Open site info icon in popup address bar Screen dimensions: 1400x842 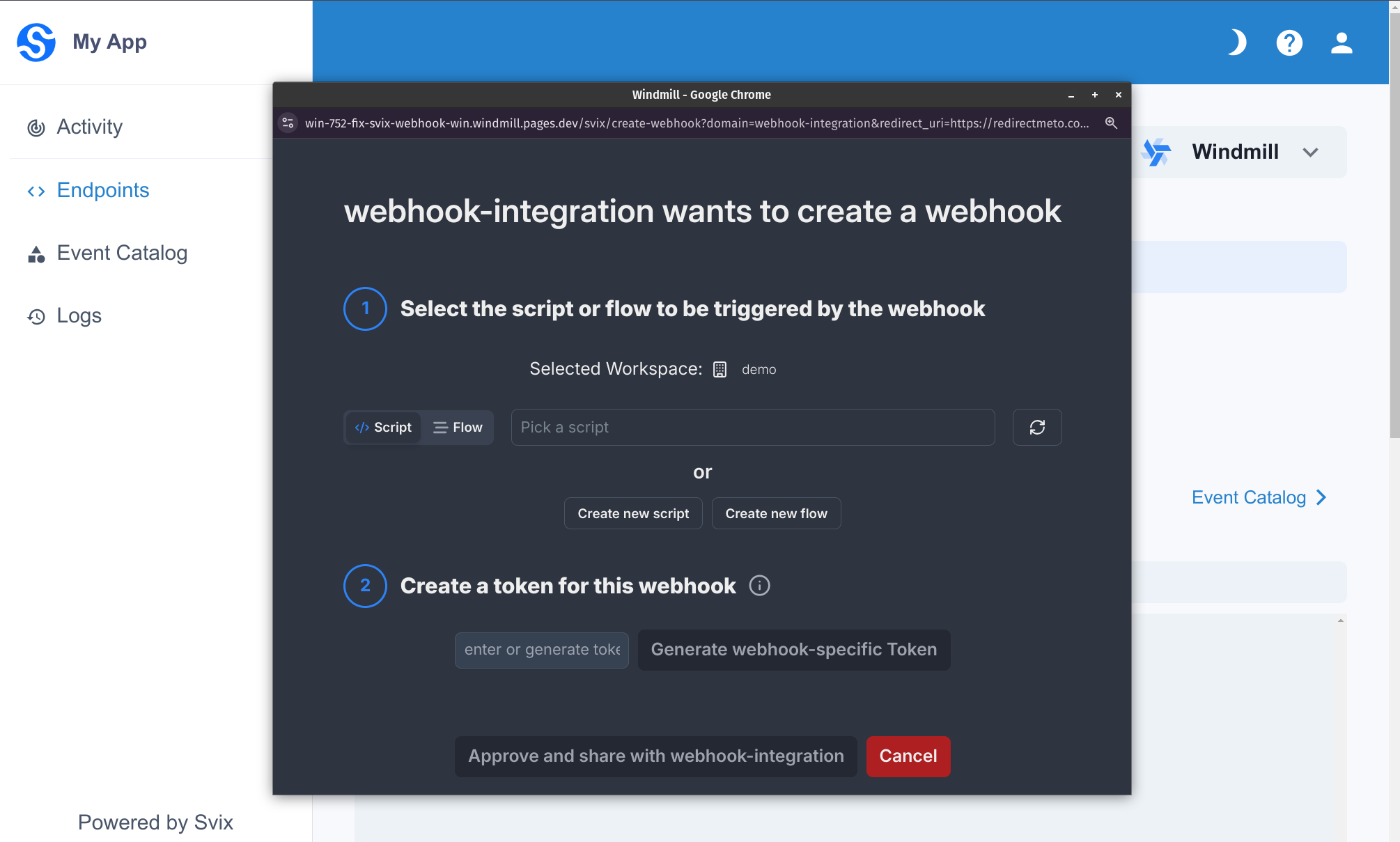pyautogui.click(x=288, y=123)
